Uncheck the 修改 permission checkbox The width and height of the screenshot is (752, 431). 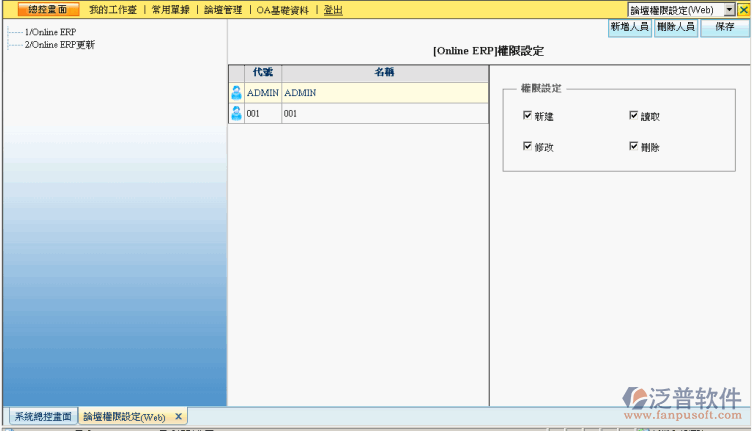coord(527,146)
